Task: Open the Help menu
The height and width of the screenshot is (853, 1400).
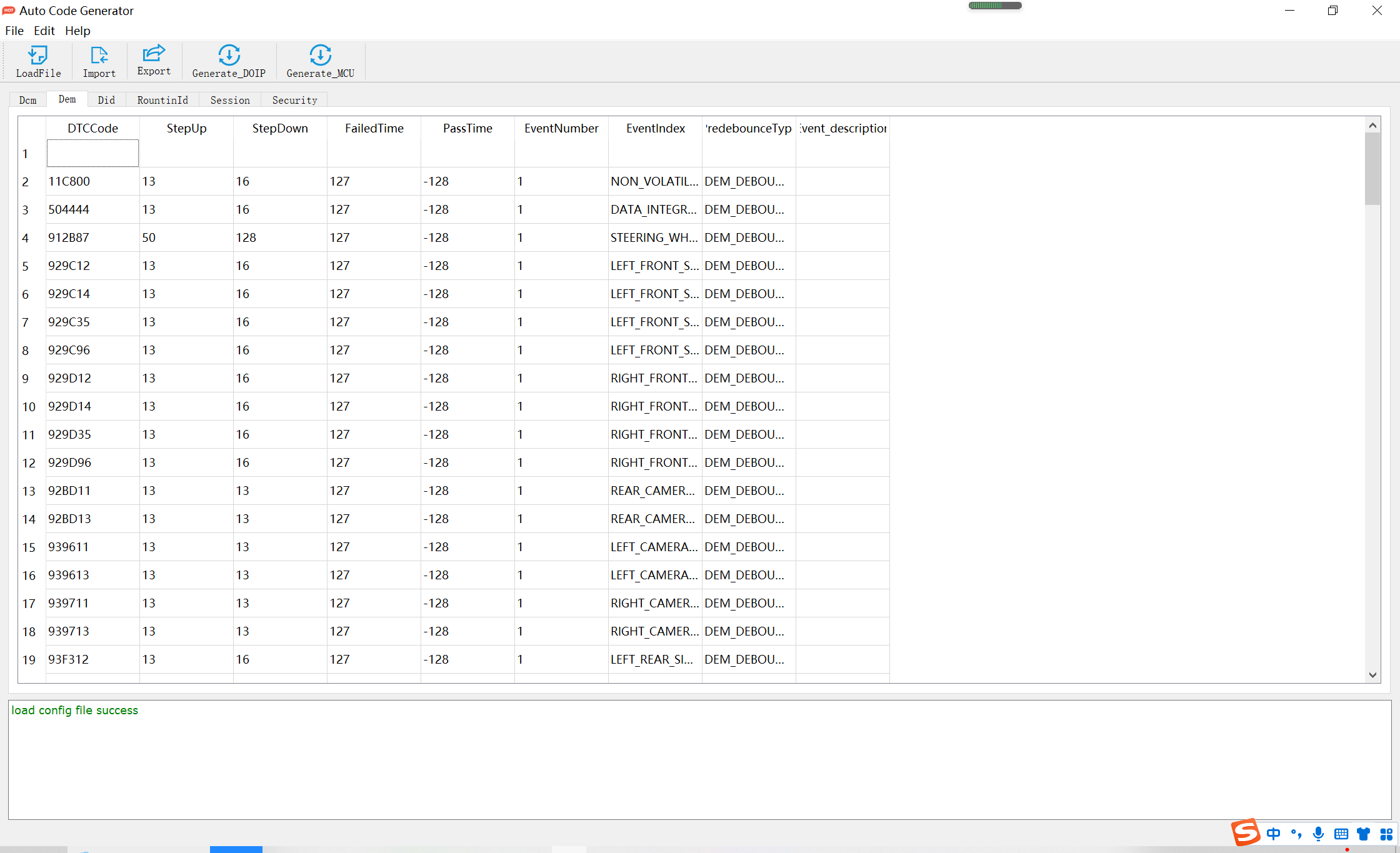Action: tap(77, 31)
